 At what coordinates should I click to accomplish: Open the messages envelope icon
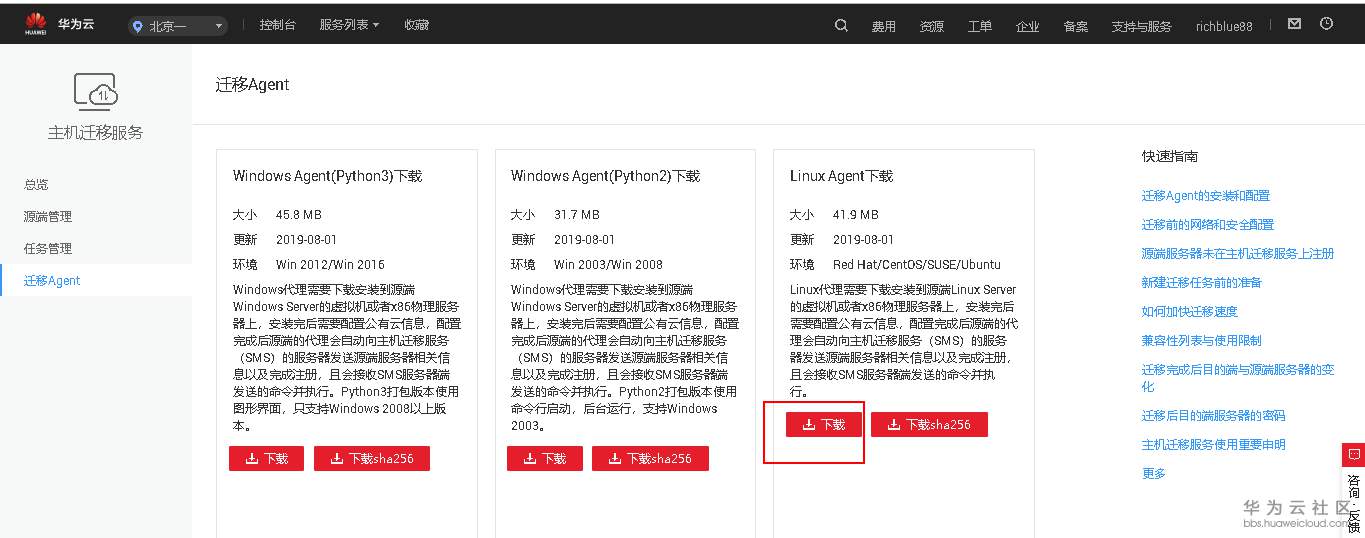pos(1294,24)
